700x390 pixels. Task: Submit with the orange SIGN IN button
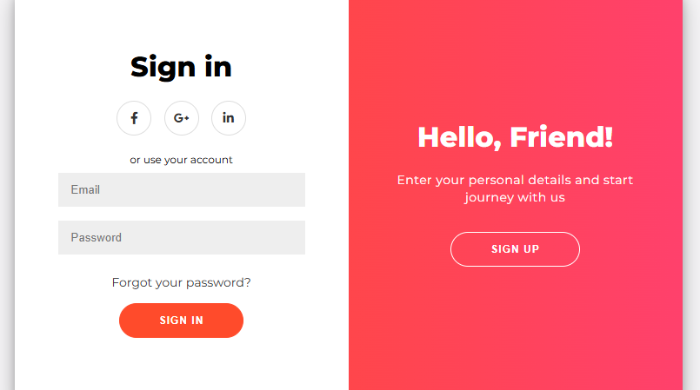[x=181, y=320]
